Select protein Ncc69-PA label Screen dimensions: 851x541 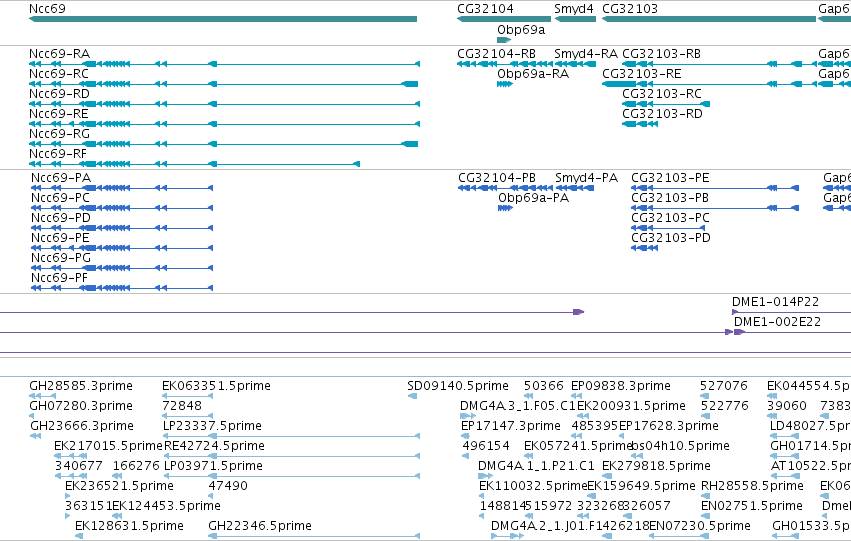pos(61,178)
